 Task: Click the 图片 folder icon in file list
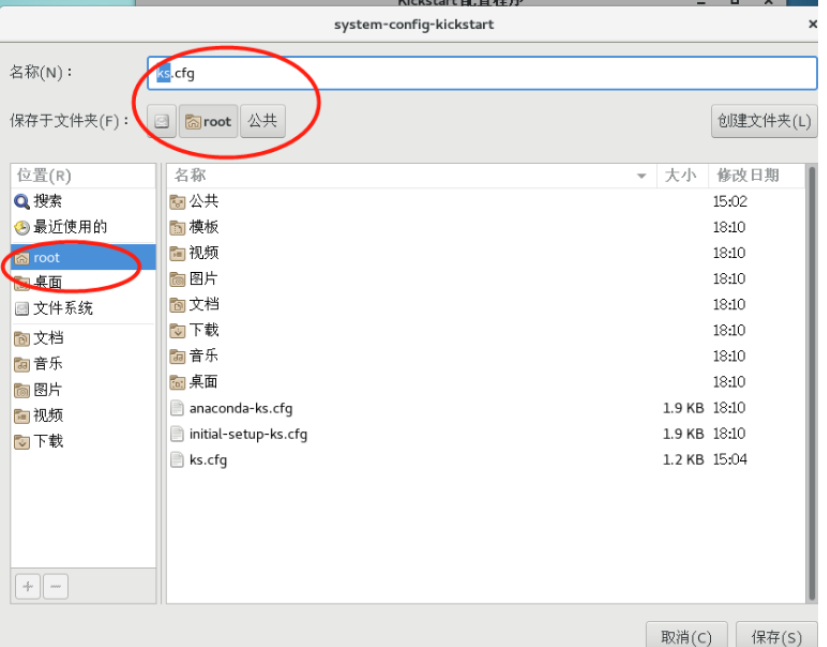177,279
